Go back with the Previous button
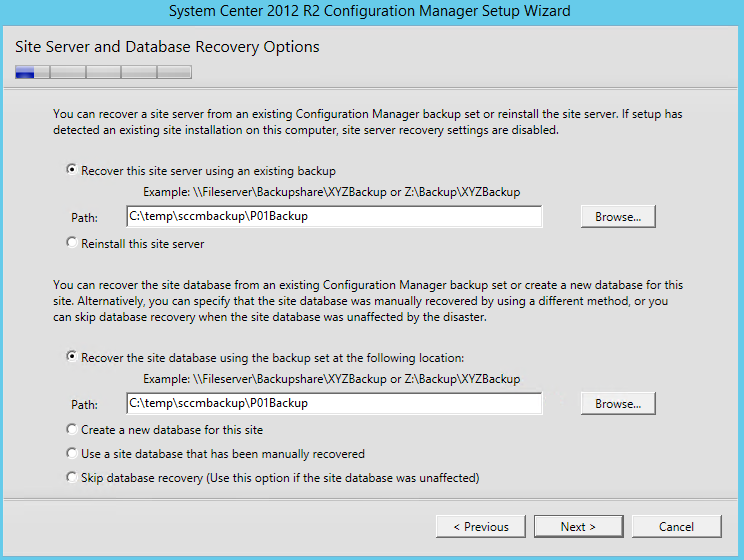The height and width of the screenshot is (560, 744). [481, 527]
